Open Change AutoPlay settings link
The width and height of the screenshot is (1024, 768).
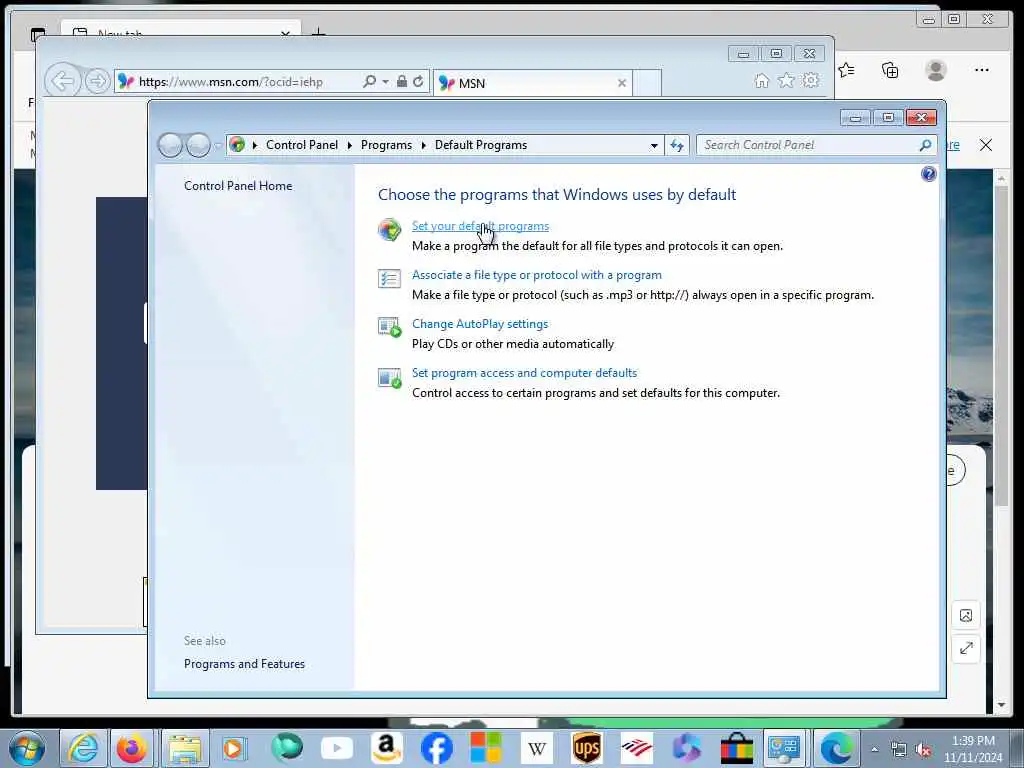click(x=479, y=324)
